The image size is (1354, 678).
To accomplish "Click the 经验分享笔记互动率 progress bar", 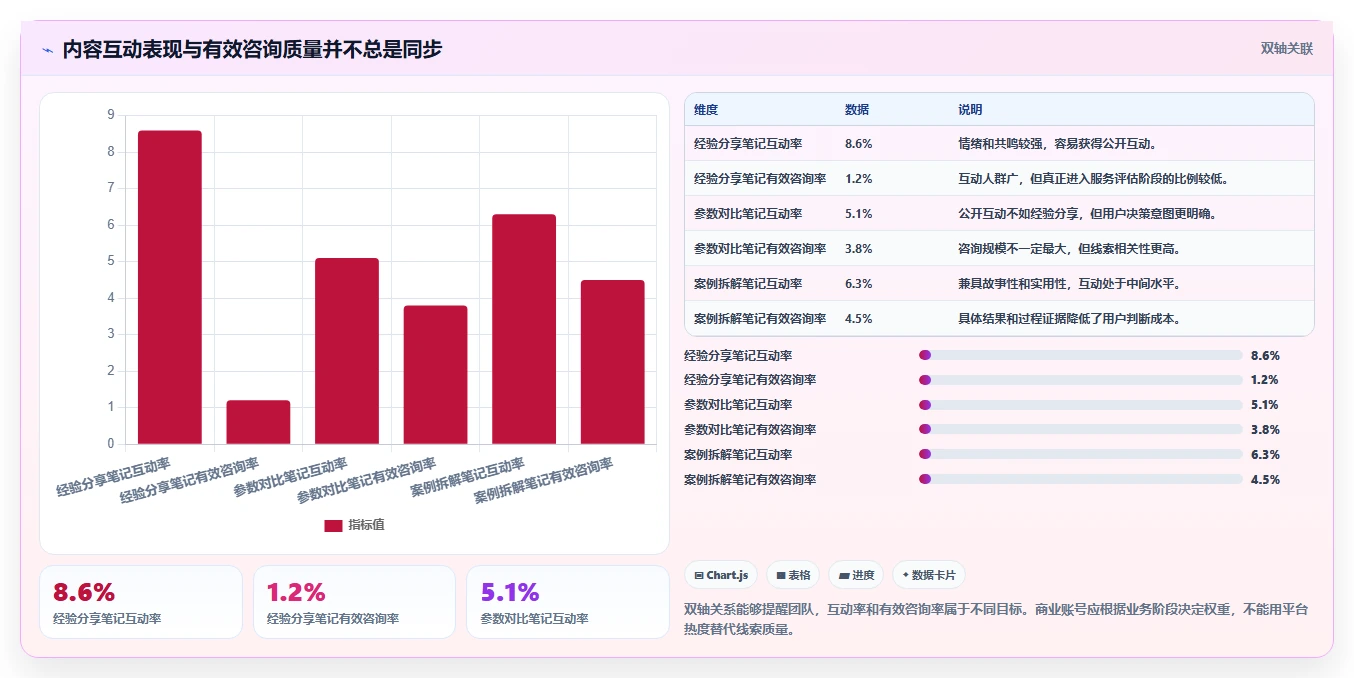I will pyautogui.click(x=1080, y=355).
